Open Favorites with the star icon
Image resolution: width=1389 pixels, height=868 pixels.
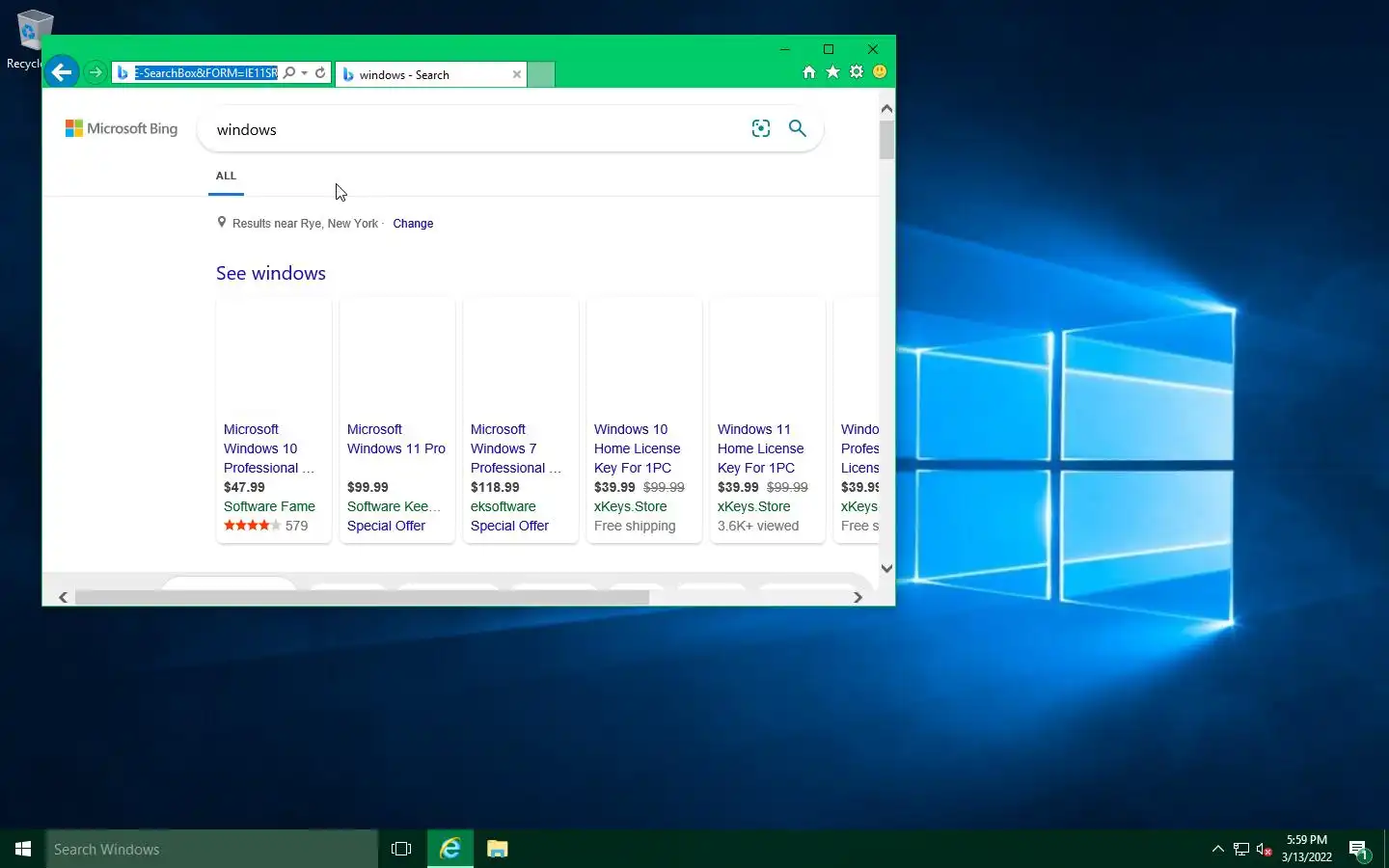832,72
